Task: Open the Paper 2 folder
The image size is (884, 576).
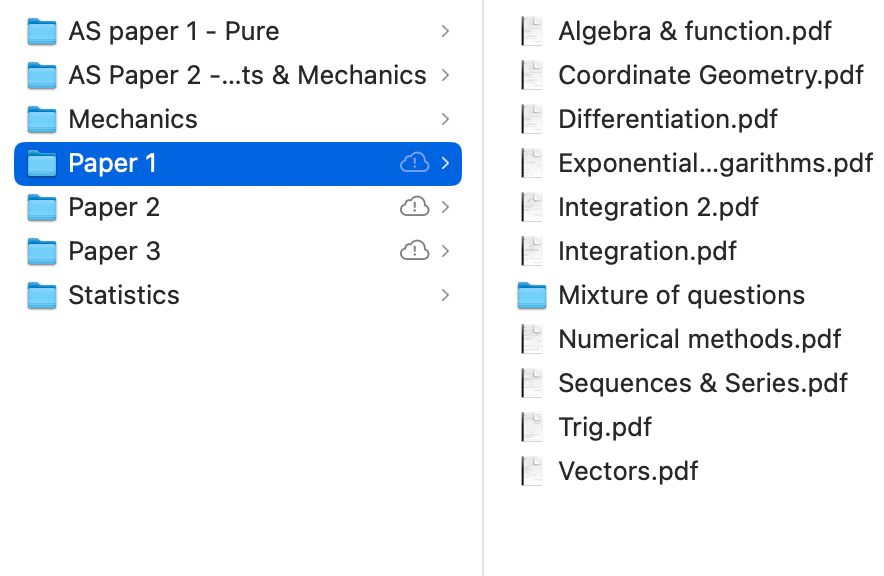Action: [x=114, y=207]
